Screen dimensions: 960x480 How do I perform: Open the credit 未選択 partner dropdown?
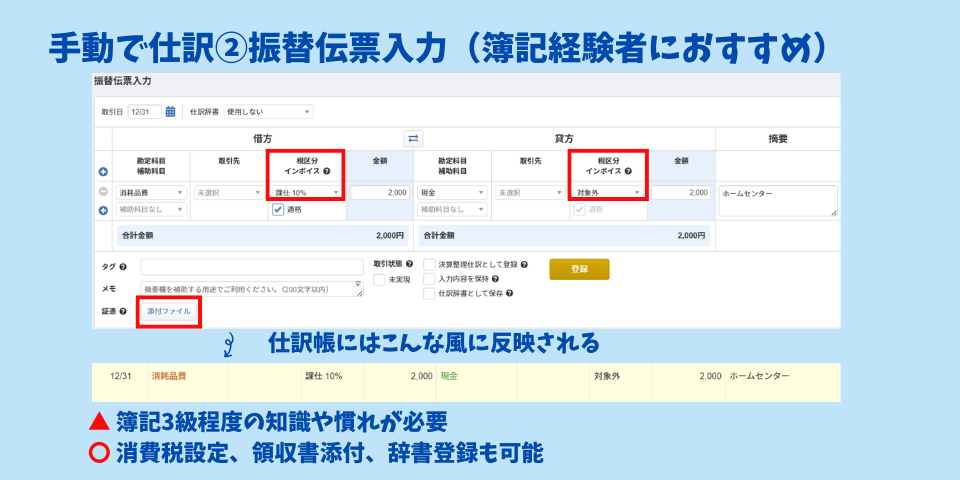[x=530, y=193]
